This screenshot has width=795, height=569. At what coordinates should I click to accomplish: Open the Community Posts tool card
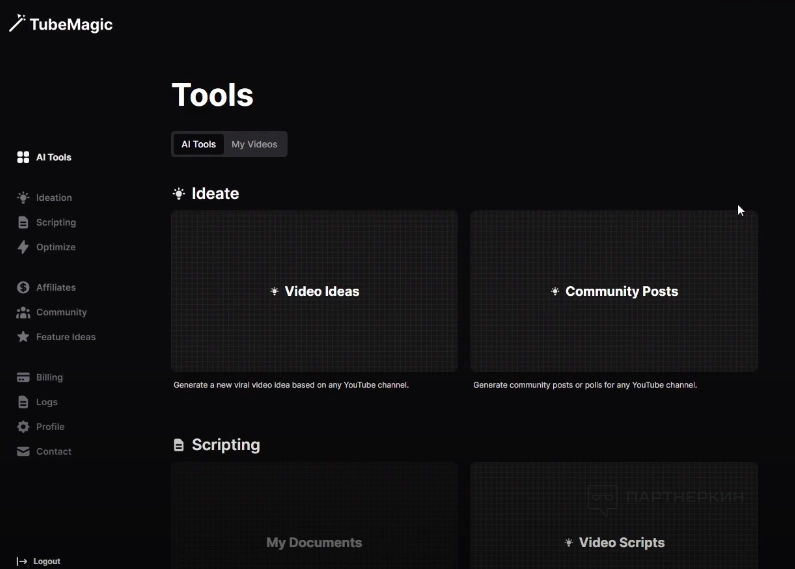tap(614, 291)
